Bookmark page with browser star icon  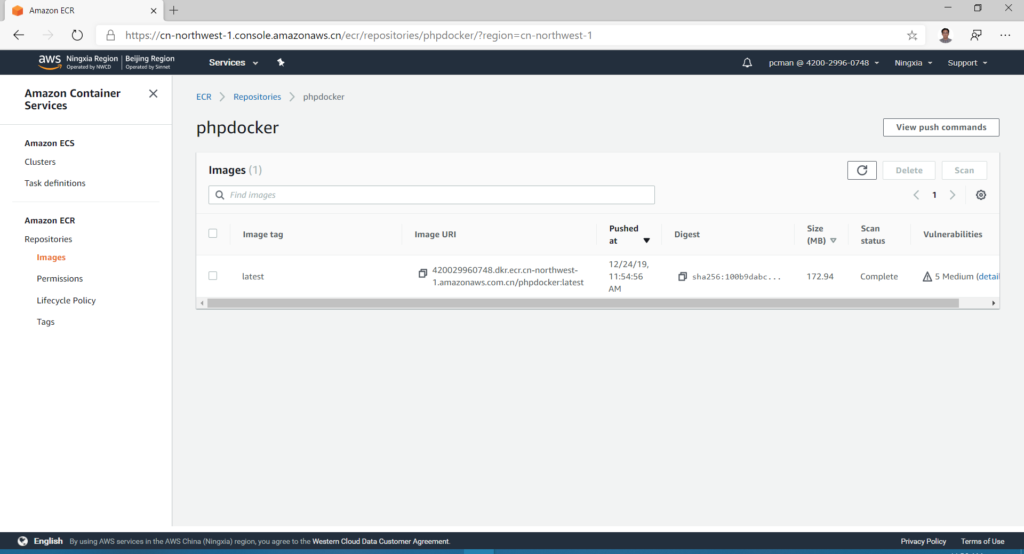(912, 35)
